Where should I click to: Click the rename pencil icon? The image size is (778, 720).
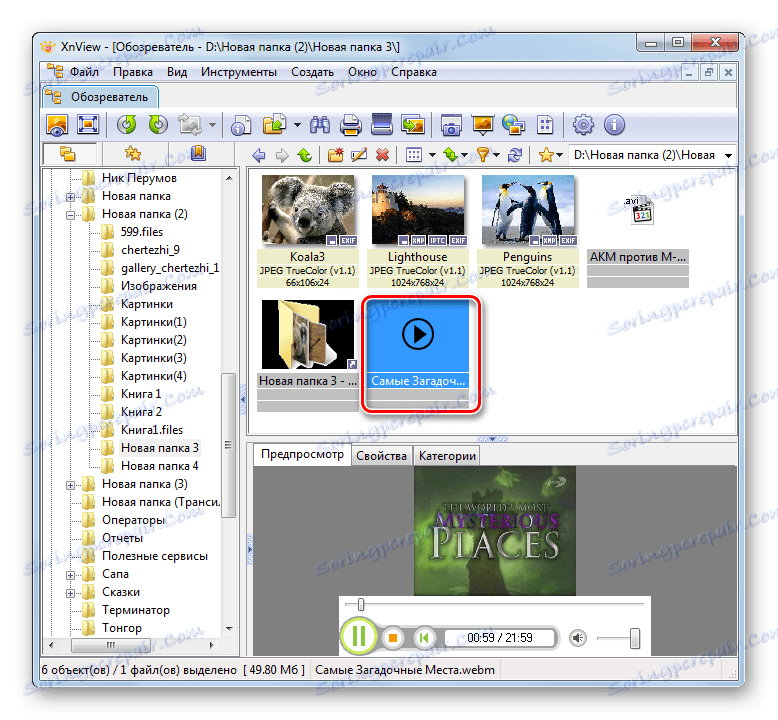359,155
